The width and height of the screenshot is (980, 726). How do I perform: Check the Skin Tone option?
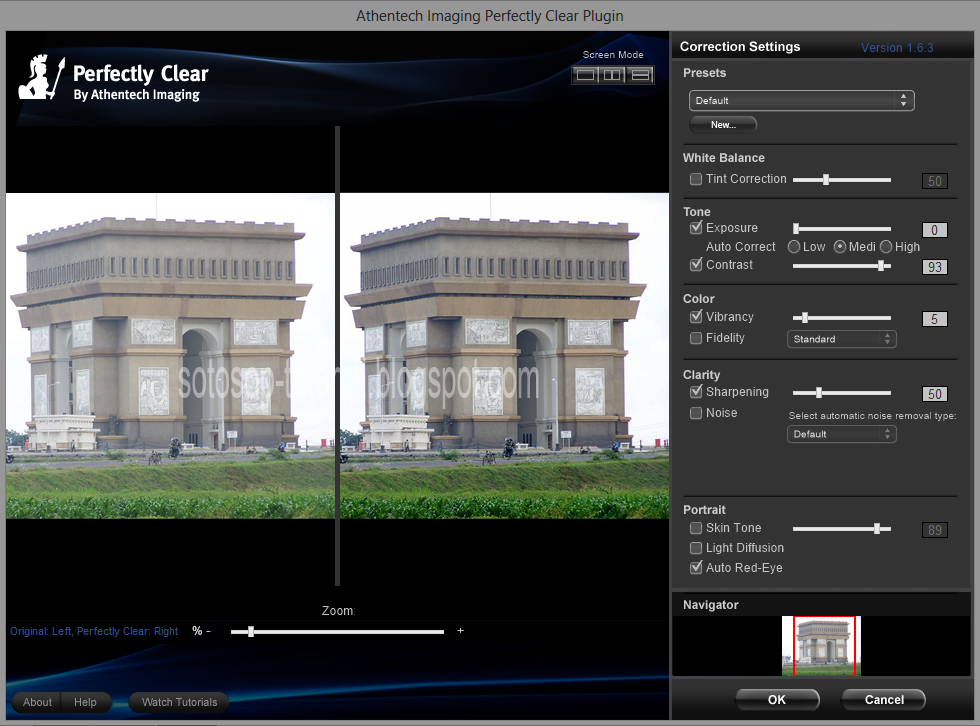pyautogui.click(x=696, y=528)
